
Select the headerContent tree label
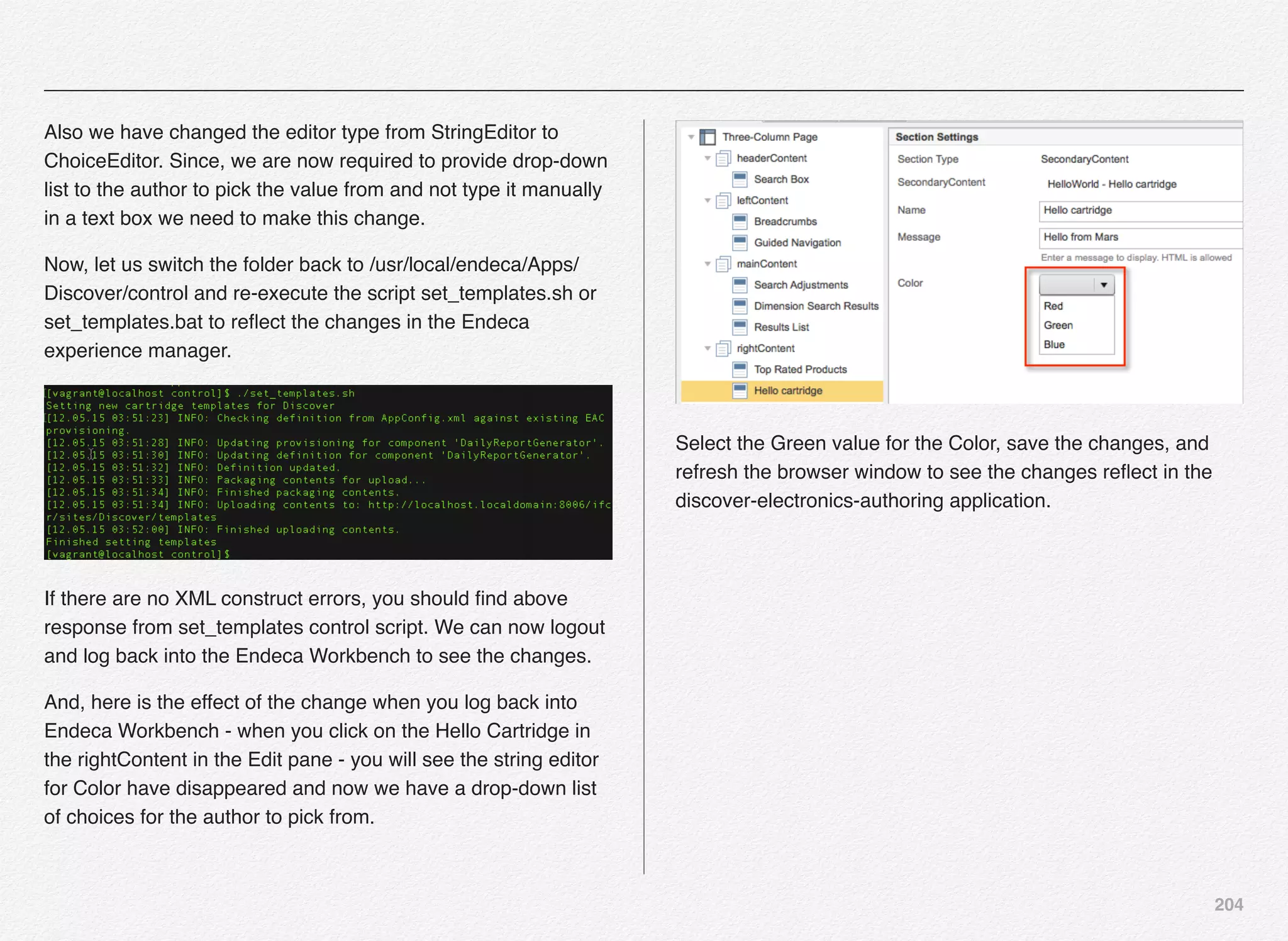(x=772, y=159)
